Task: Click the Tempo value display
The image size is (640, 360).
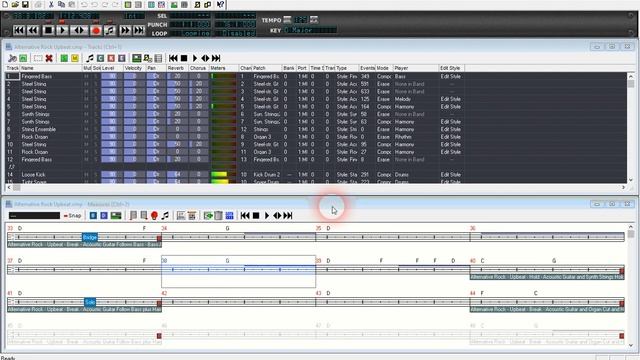Action: click(300, 20)
